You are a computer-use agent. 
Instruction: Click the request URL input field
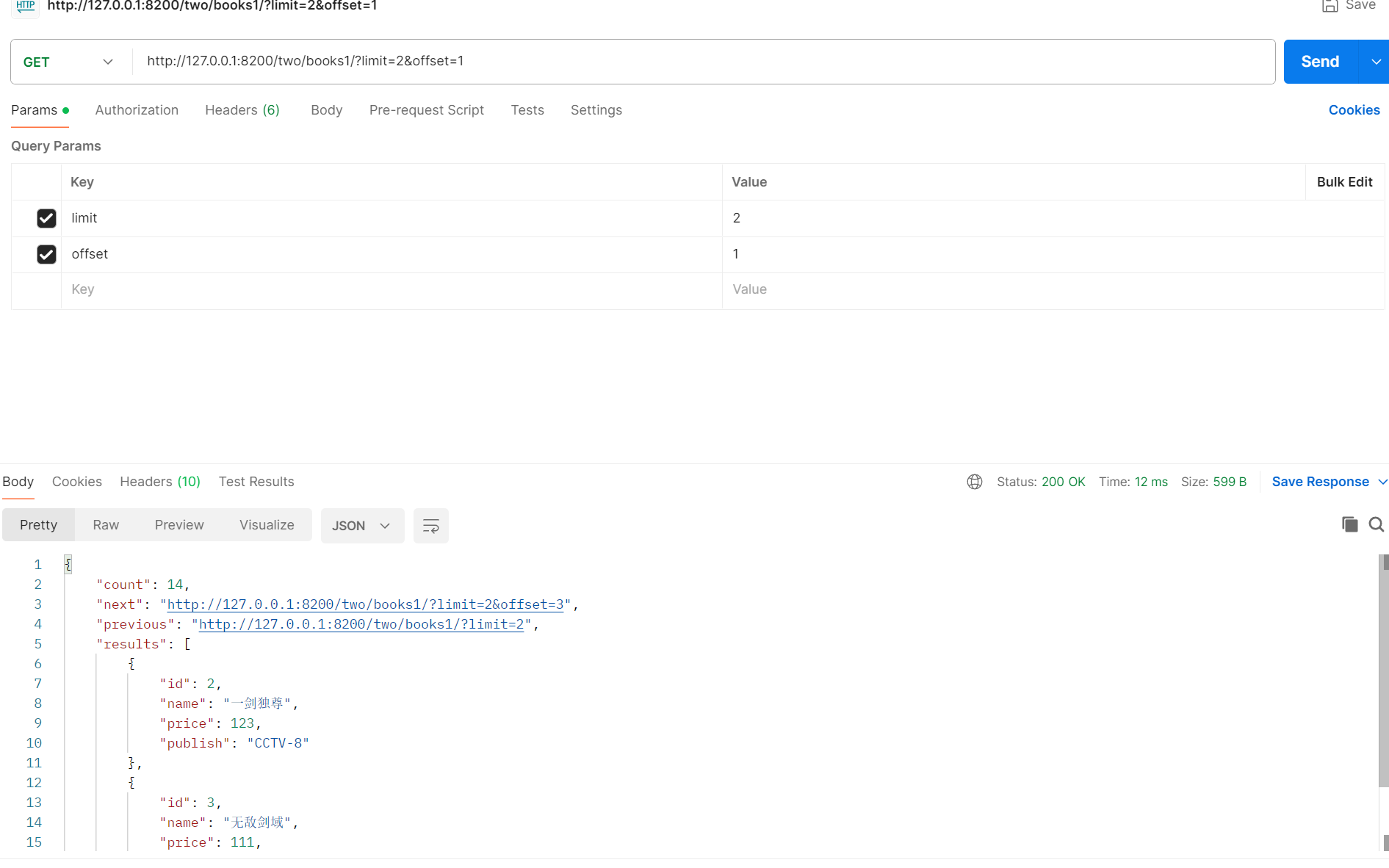coord(704,62)
